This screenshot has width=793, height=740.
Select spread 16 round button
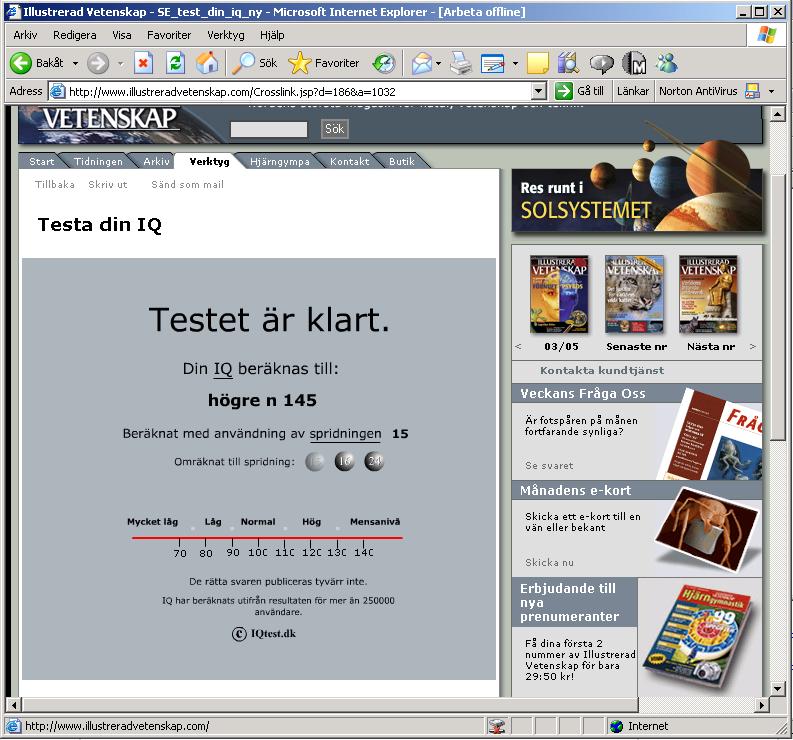coord(345,461)
